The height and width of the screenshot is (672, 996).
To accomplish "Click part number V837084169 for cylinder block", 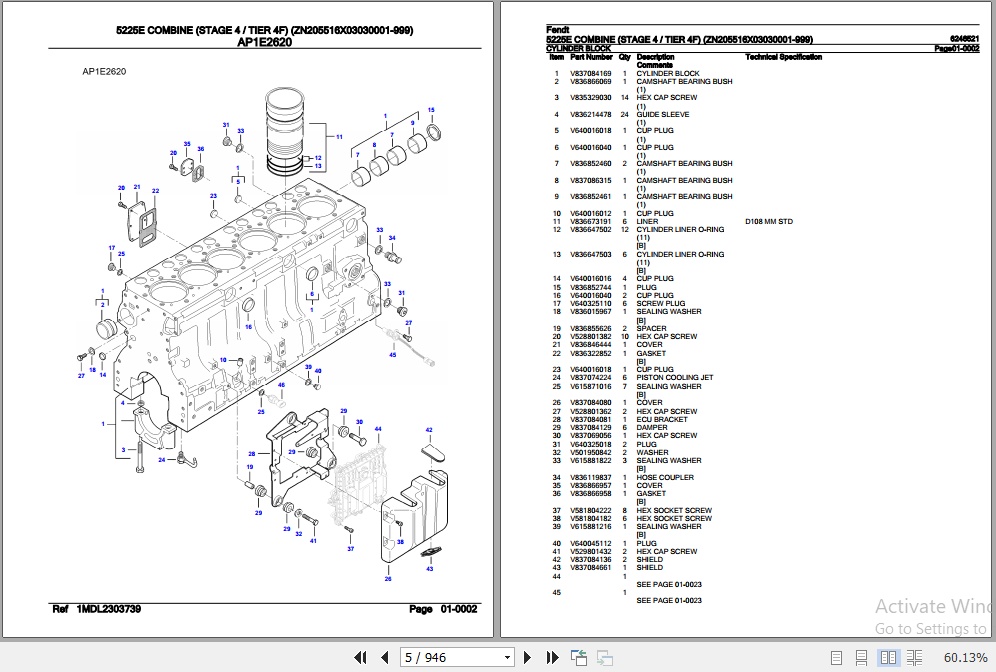I will point(591,74).
